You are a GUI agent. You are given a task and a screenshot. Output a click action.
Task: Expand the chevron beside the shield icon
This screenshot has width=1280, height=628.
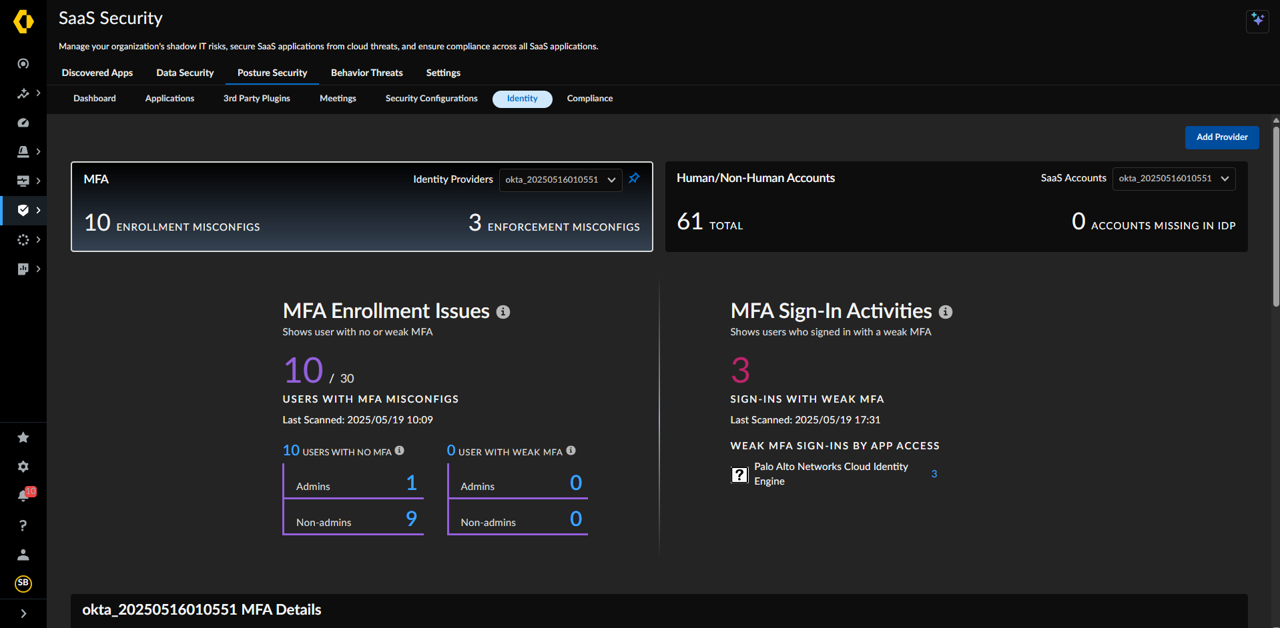(x=38, y=210)
